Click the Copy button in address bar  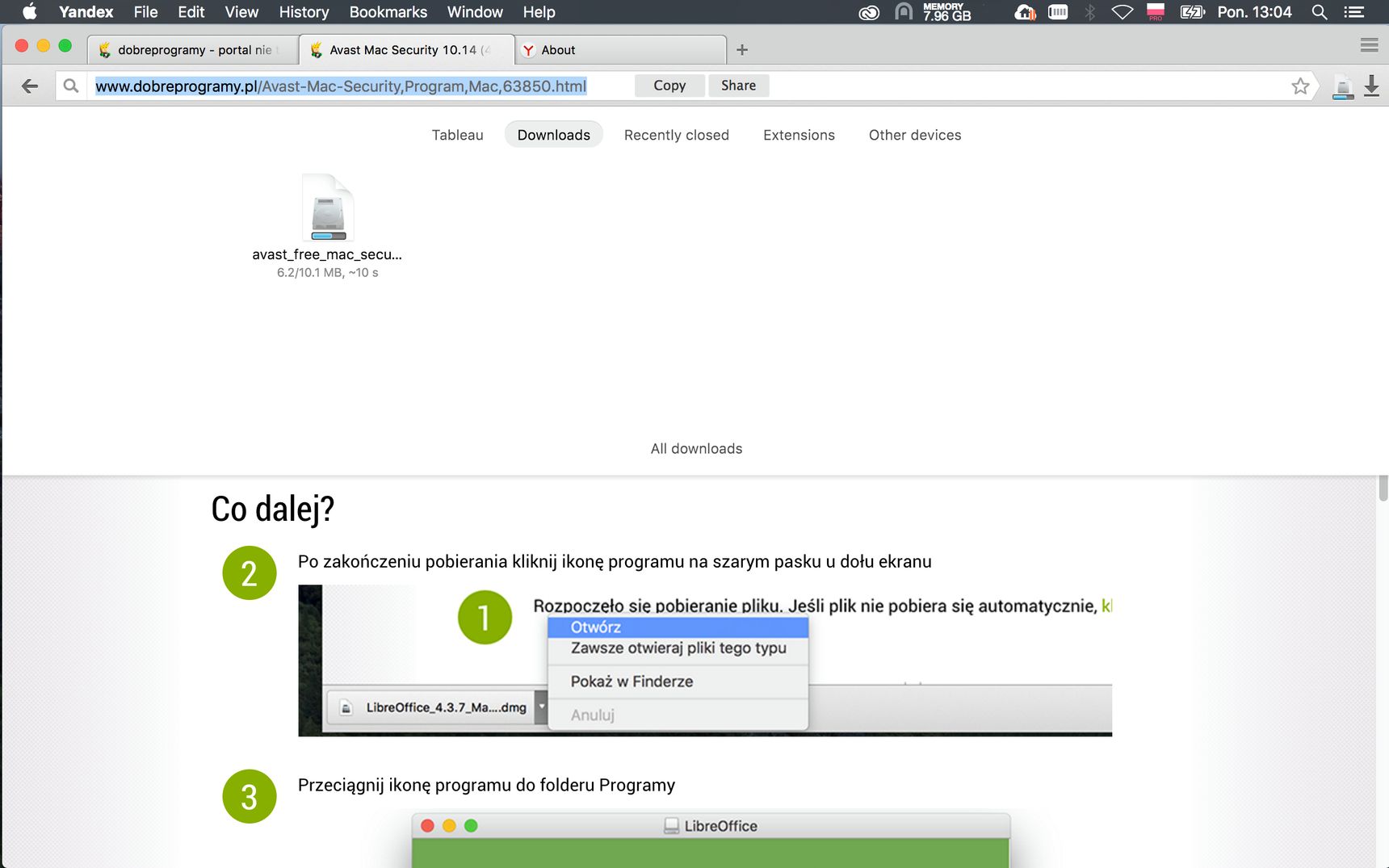(669, 86)
